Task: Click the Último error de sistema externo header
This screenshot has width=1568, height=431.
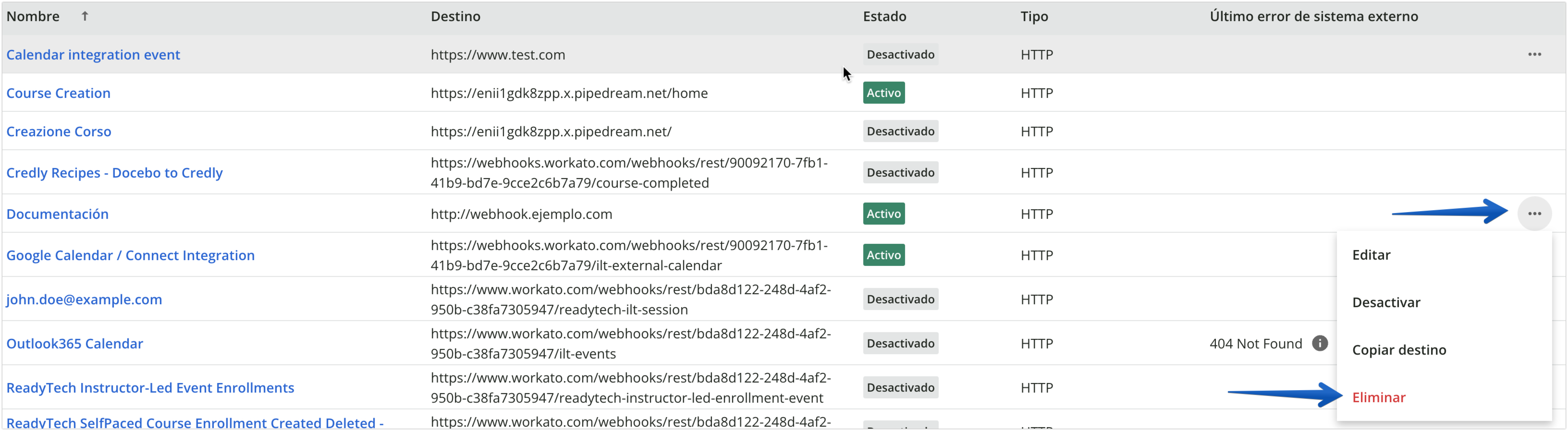Action: pos(1314,16)
